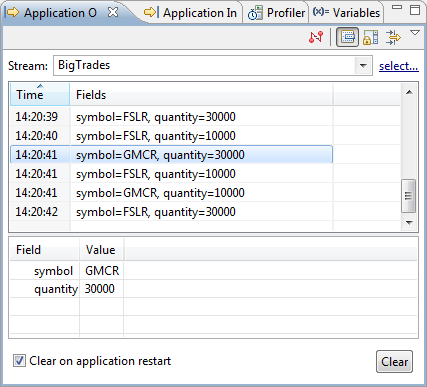
Task: Click the arrows stream layout toolbar icon
Action: pos(393,37)
